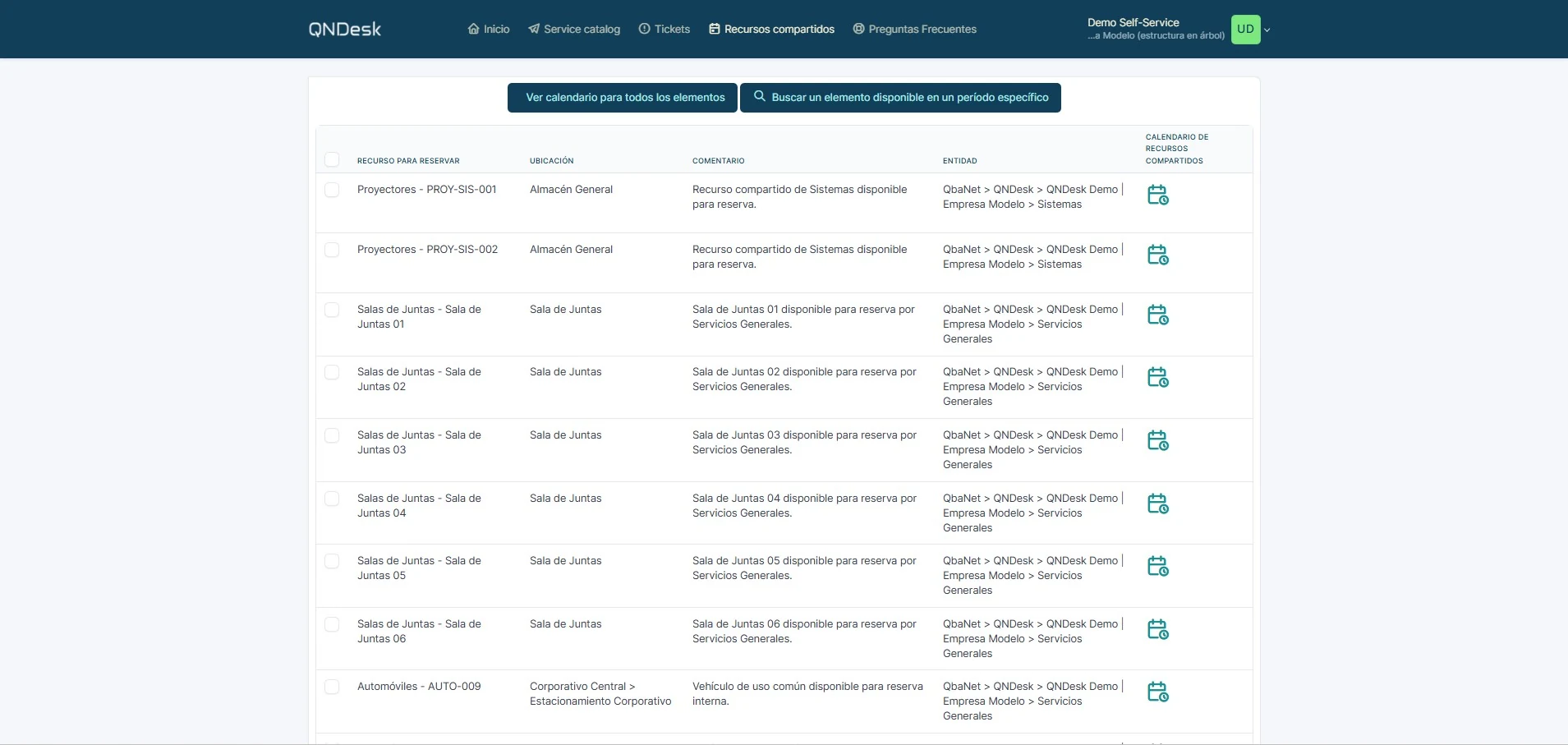Click the UD user avatar
Image resolution: width=1568 pixels, height=745 pixels.
(x=1245, y=30)
